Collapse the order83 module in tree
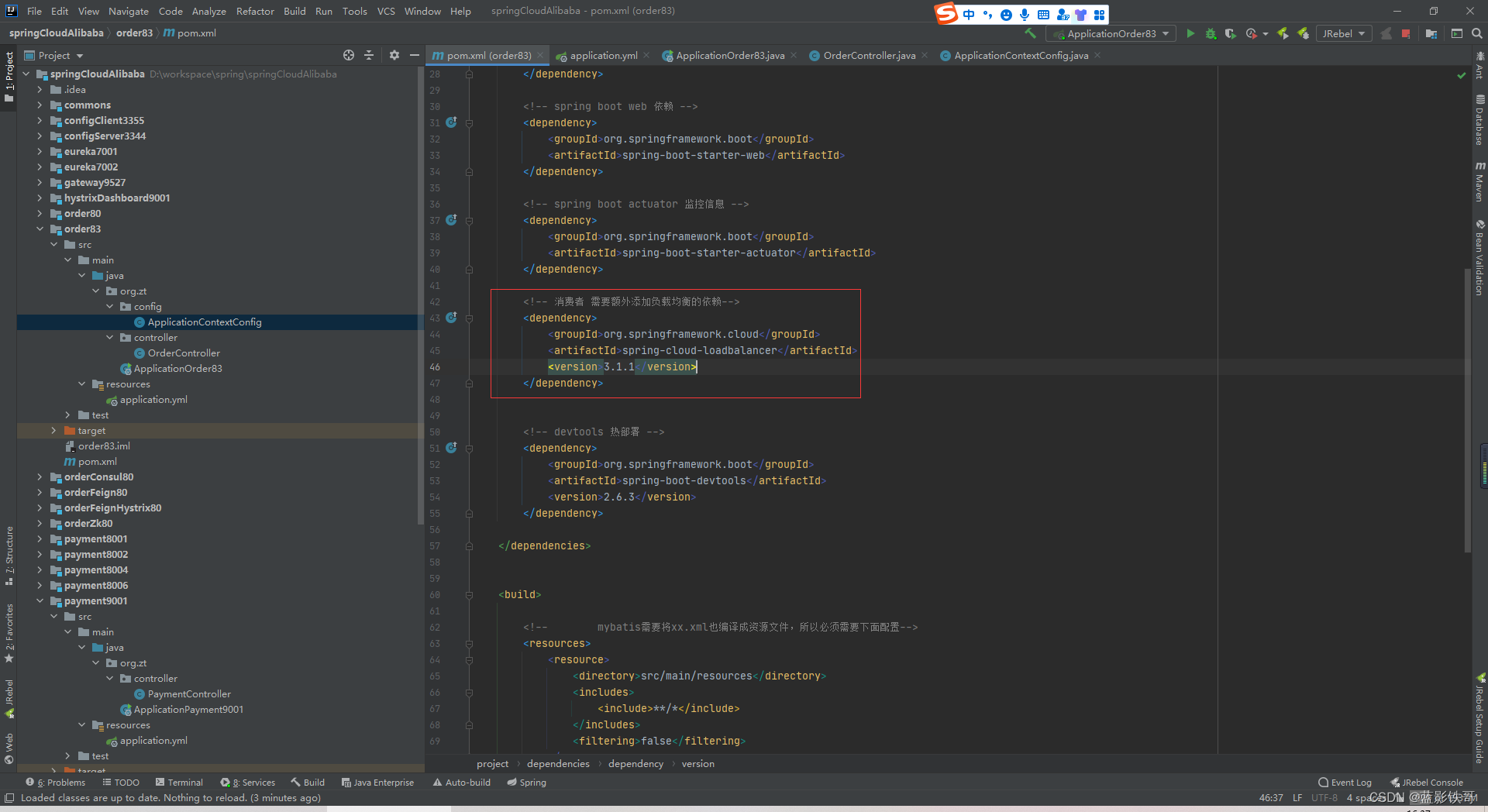Viewport: 1488px width, 812px height. pos(40,229)
